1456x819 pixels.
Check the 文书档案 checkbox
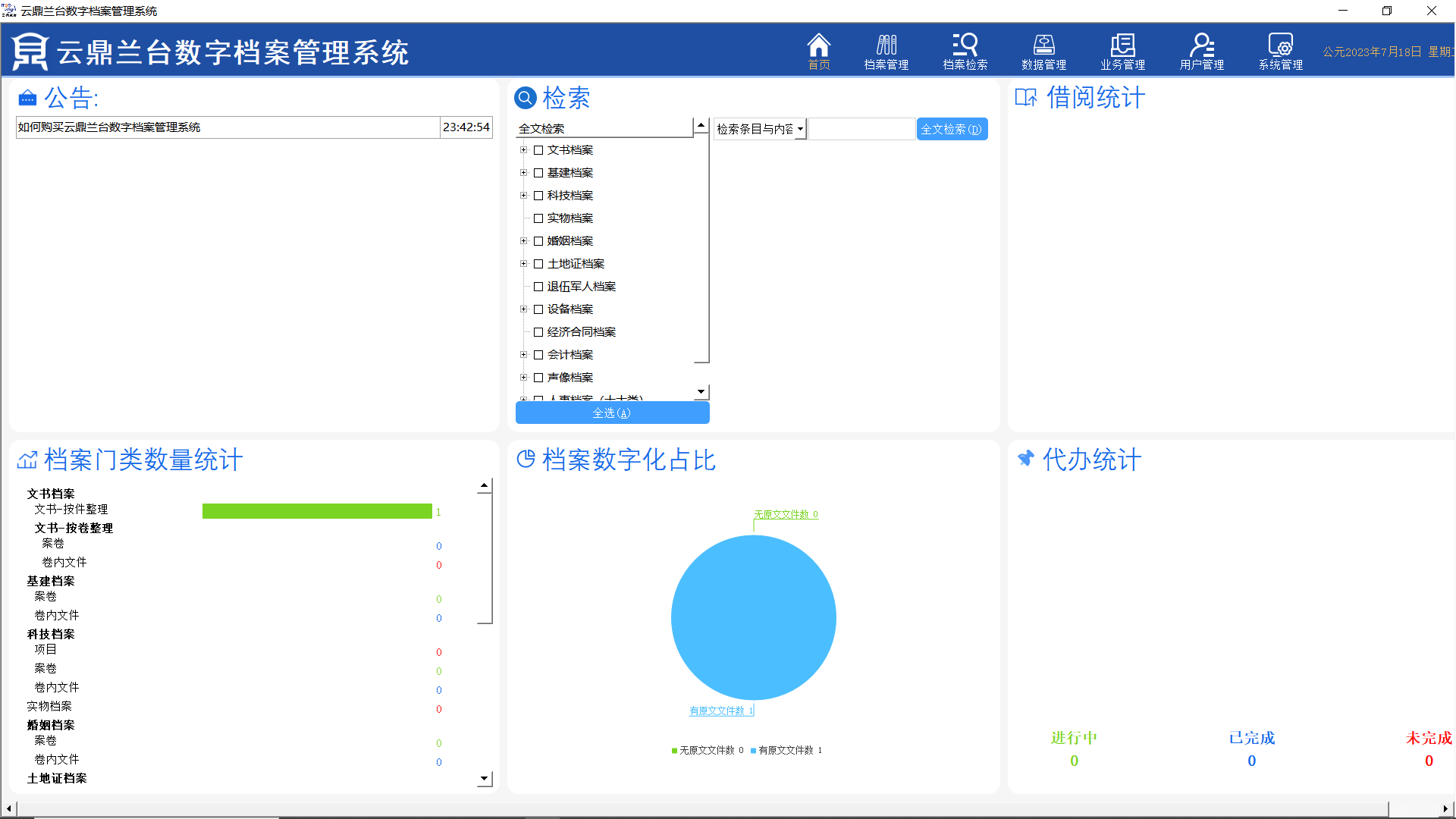coord(538,150)
